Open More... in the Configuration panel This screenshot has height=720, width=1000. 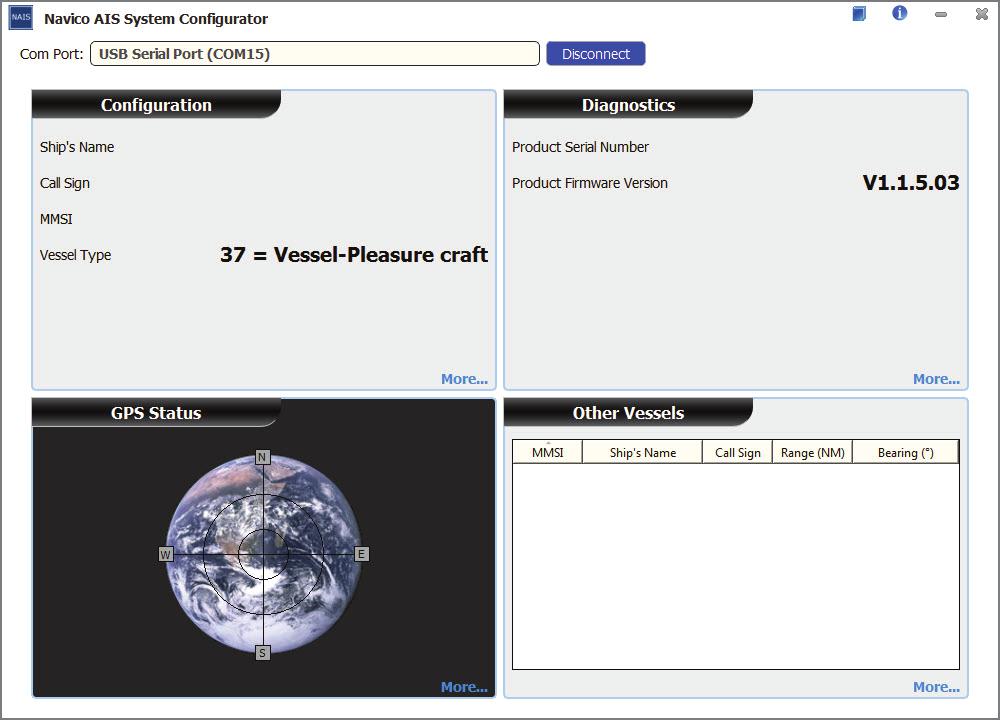tap(464, 379)
